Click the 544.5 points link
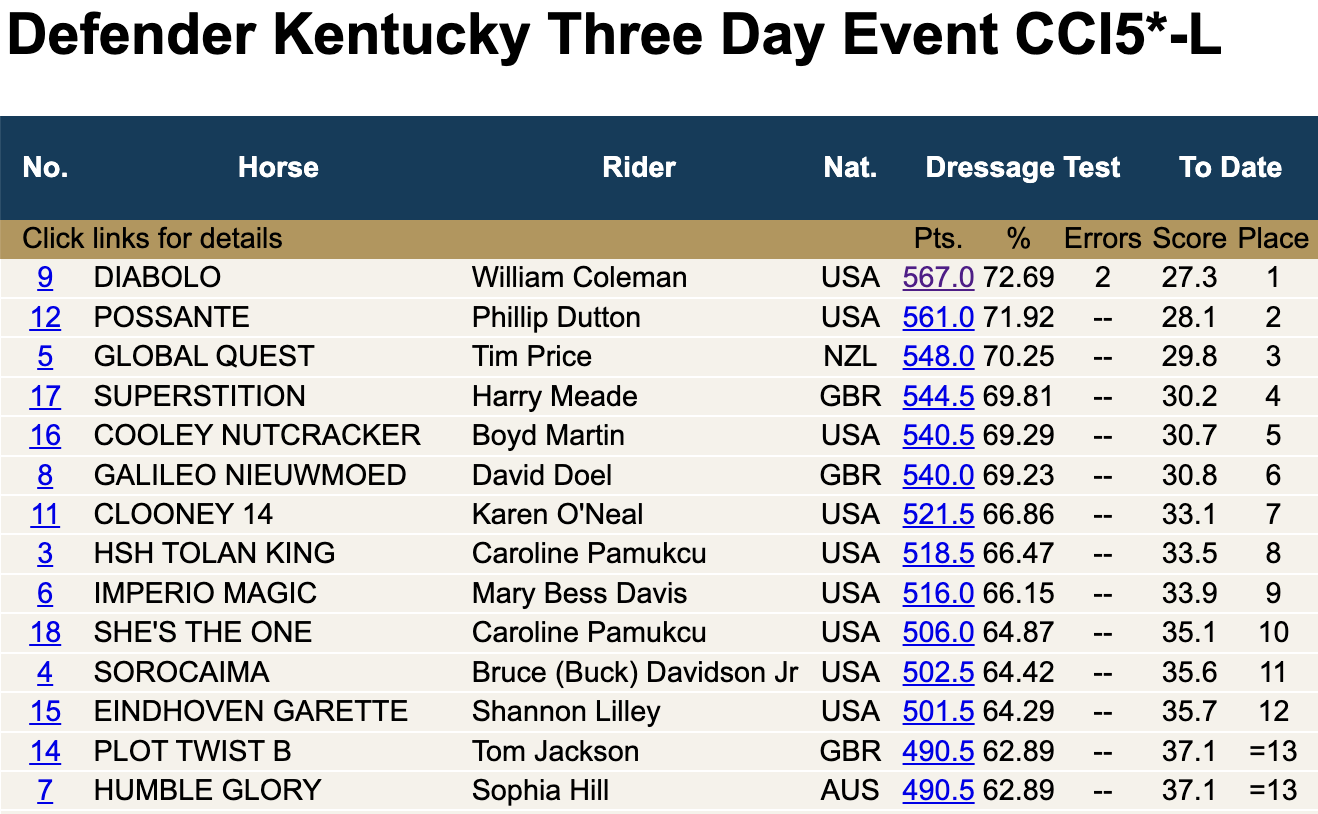This screenshot has height=814, width=1318. 937,396
